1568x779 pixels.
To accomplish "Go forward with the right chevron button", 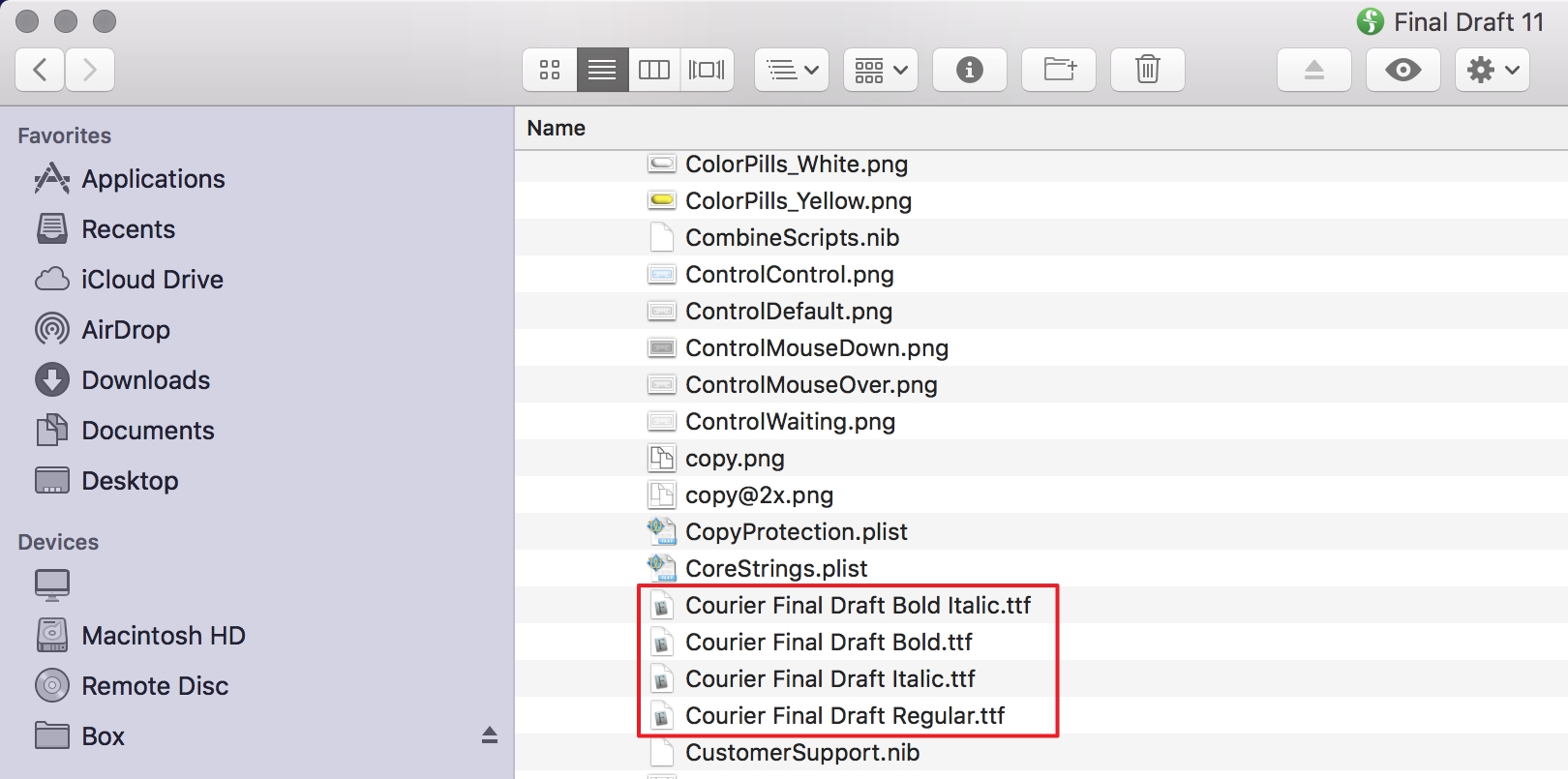I will (x=90, y=70).
